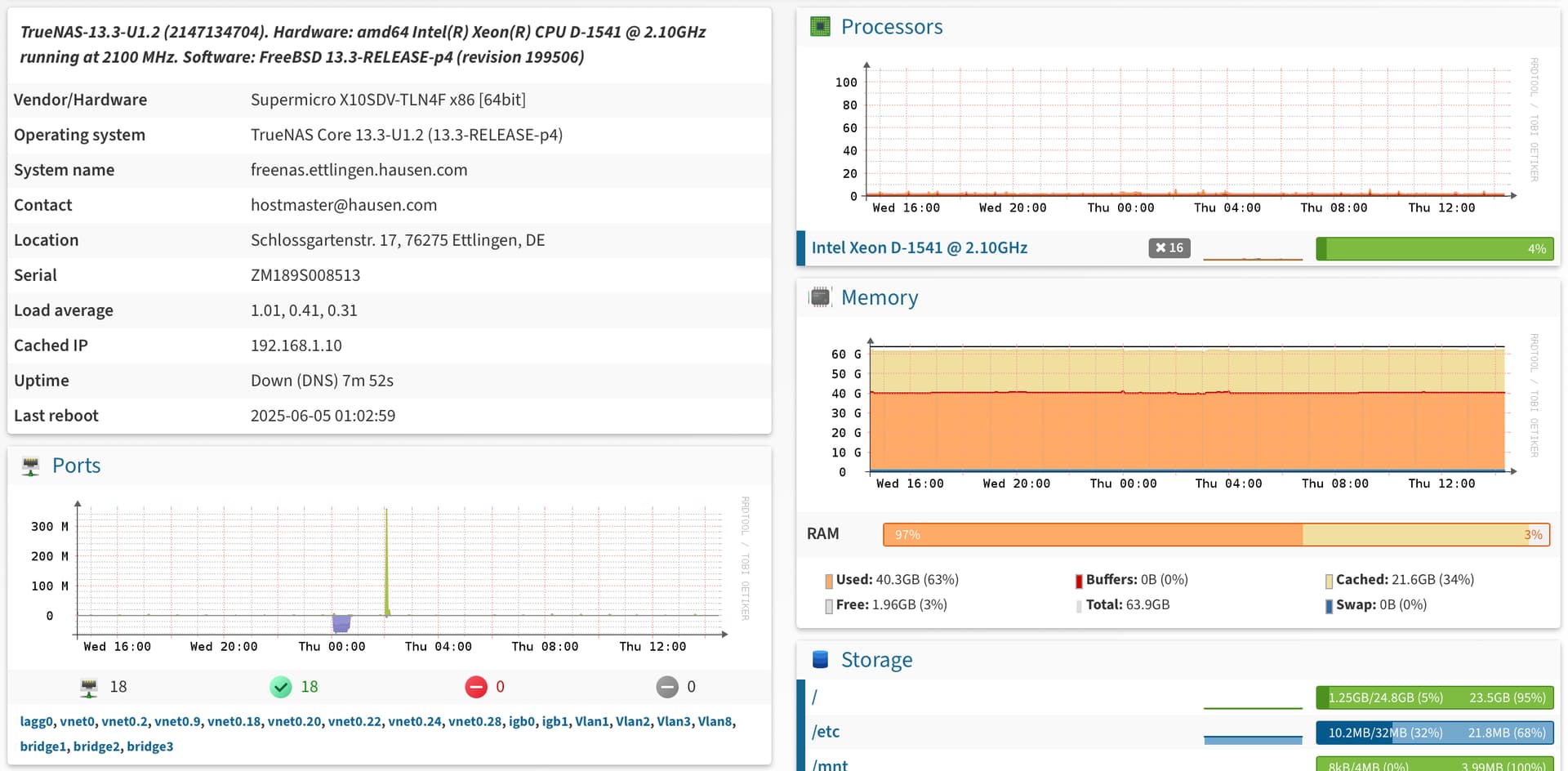Open the vnet0 port link
Screen dimensions: 1568x771
point(77,721)
